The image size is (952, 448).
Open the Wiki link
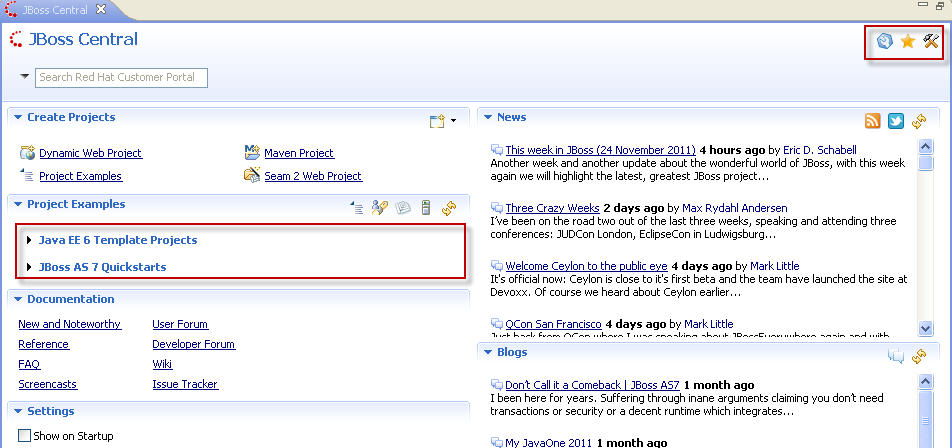(x=163, y=364)
